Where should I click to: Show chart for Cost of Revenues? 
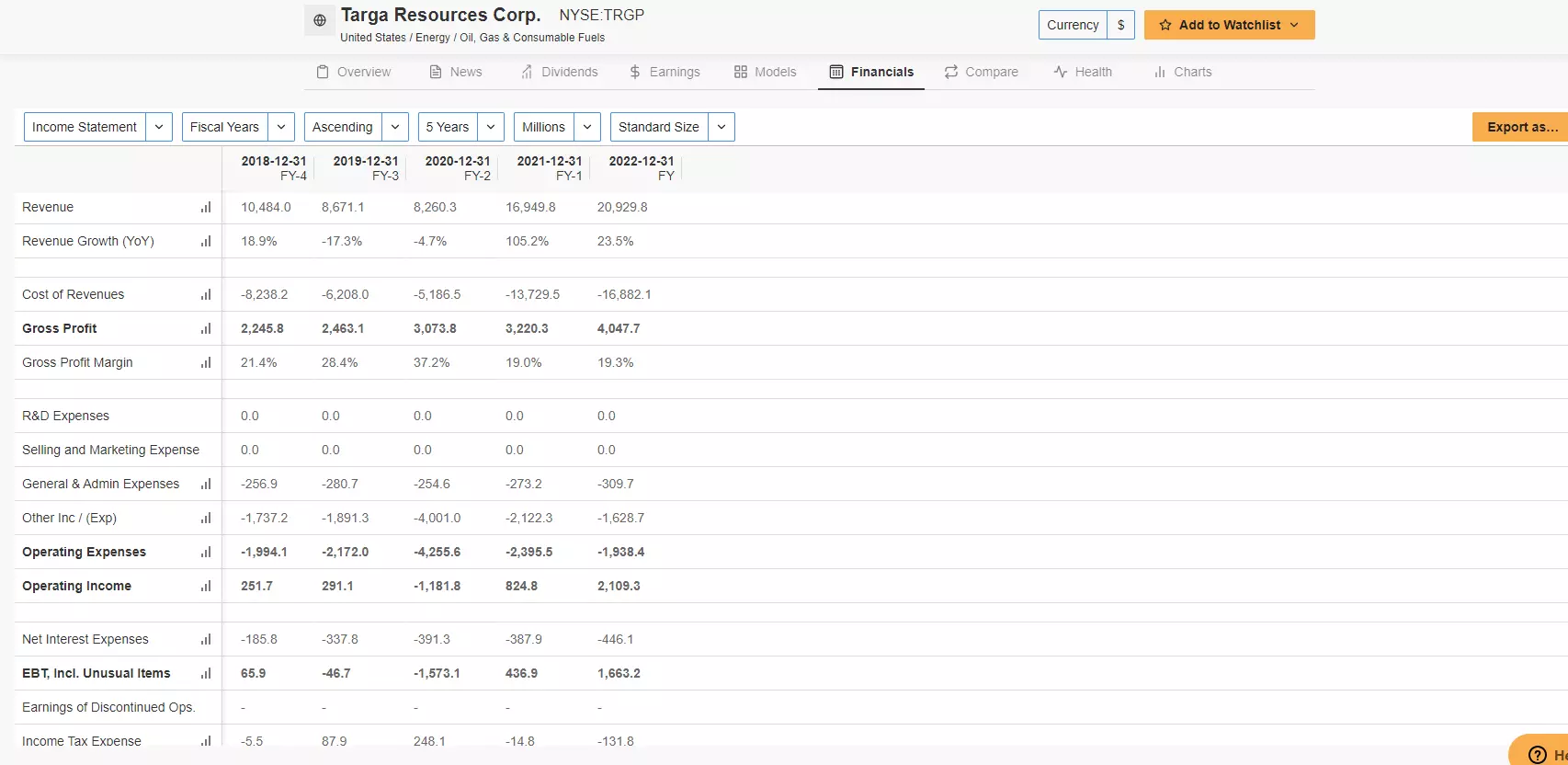point(206,295)
